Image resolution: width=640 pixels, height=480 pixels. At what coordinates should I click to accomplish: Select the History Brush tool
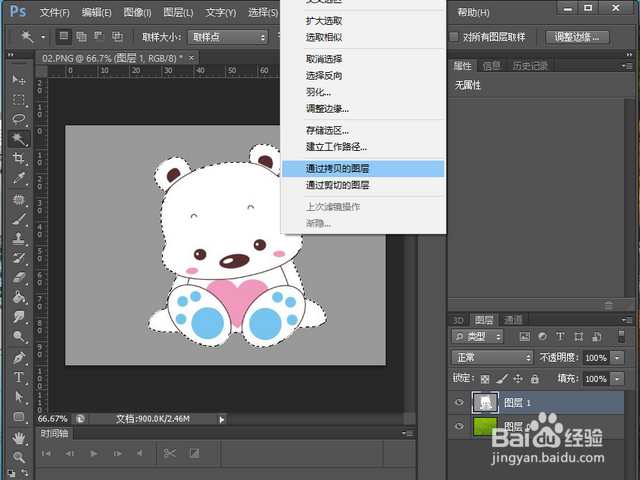coord(19,258)
